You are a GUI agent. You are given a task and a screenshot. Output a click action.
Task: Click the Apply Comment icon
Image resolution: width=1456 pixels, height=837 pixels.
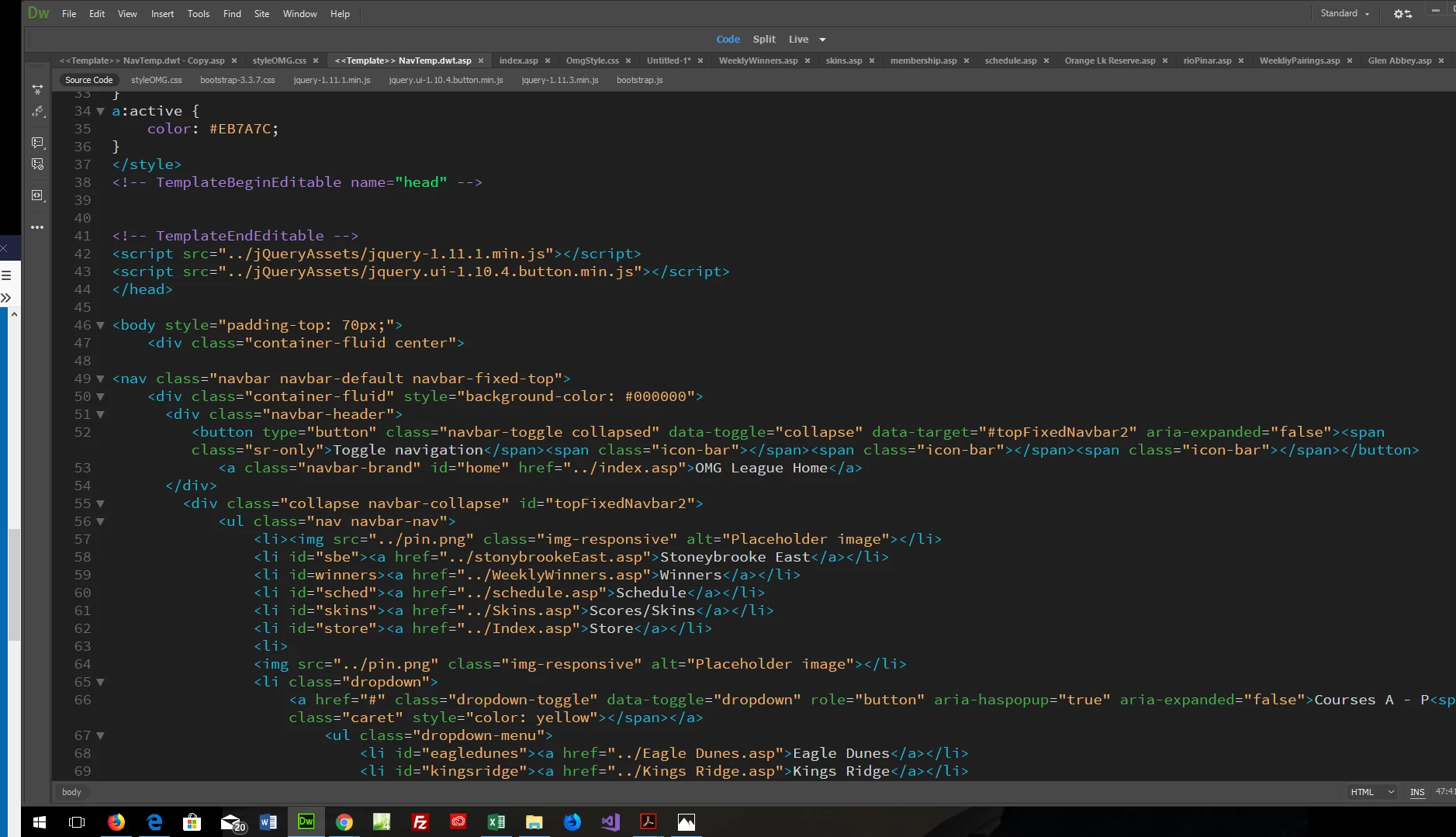[37, 143]
